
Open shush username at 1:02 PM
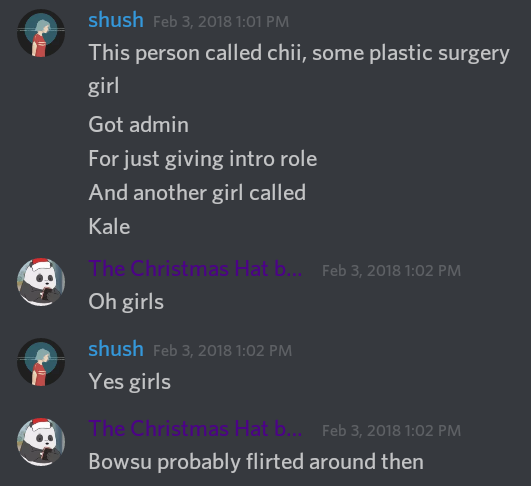(x=116, y=349)
